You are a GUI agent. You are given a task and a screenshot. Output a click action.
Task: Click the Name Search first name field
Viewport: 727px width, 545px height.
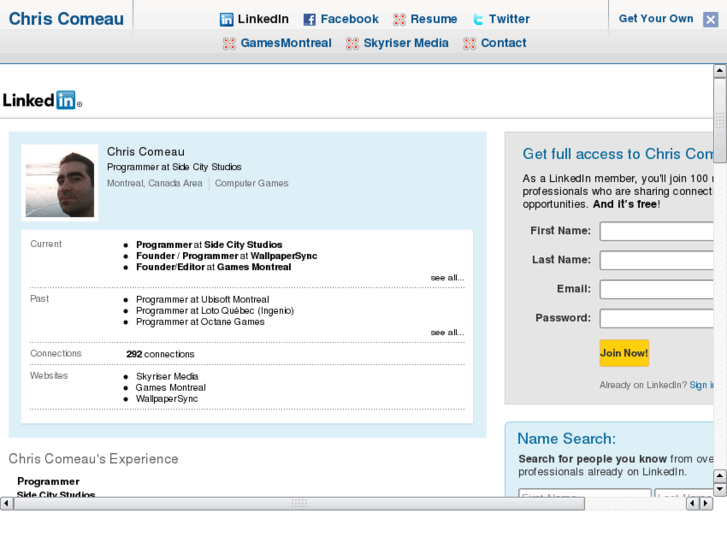[585, 493]
